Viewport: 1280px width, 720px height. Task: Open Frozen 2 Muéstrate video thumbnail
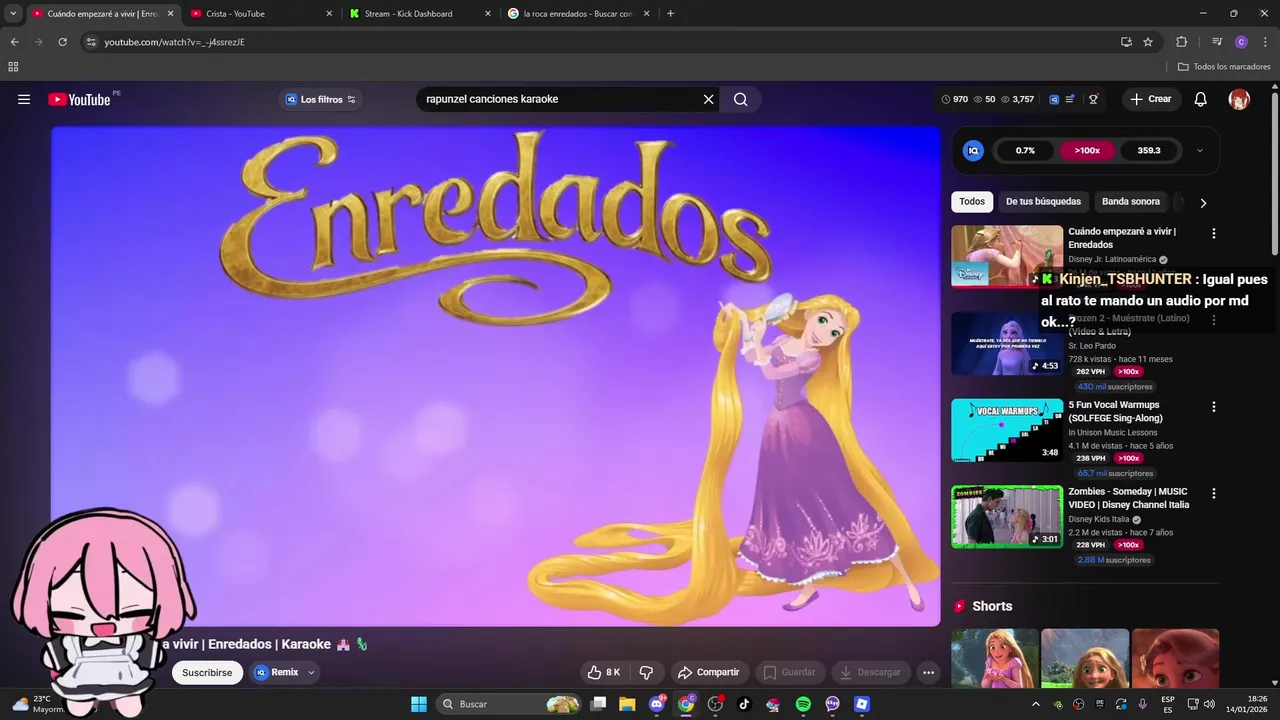tap(1007, 343)
